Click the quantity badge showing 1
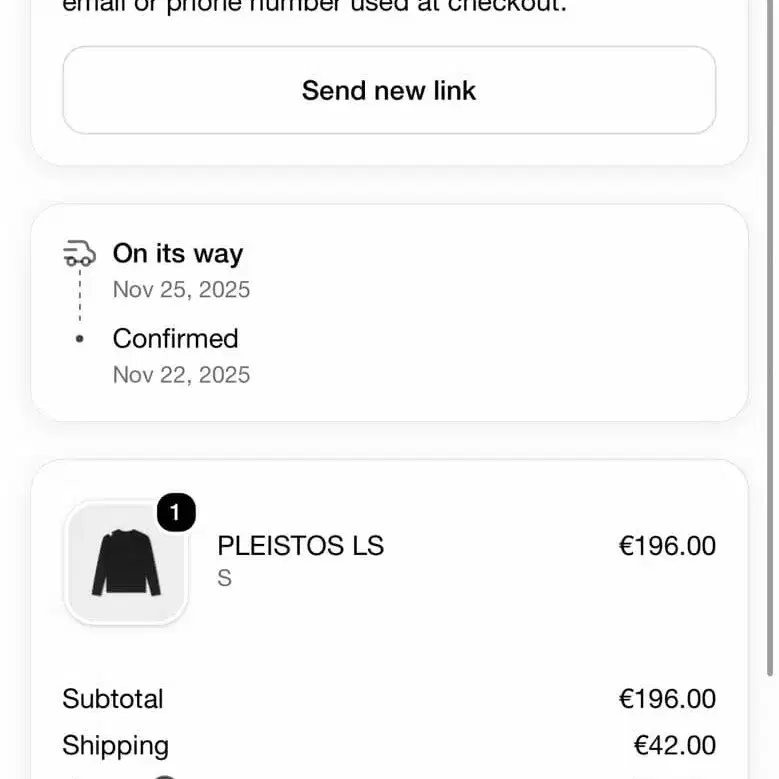The width and height of the screenshot is (779, 779). point(176,512)
